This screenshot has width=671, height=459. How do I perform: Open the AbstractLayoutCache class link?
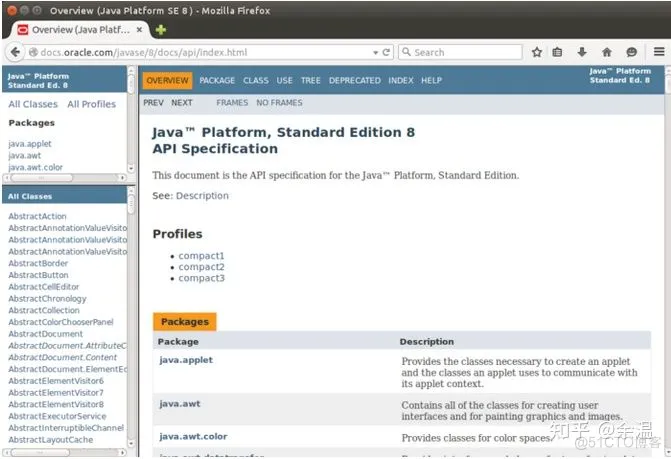tap(50, 440)
